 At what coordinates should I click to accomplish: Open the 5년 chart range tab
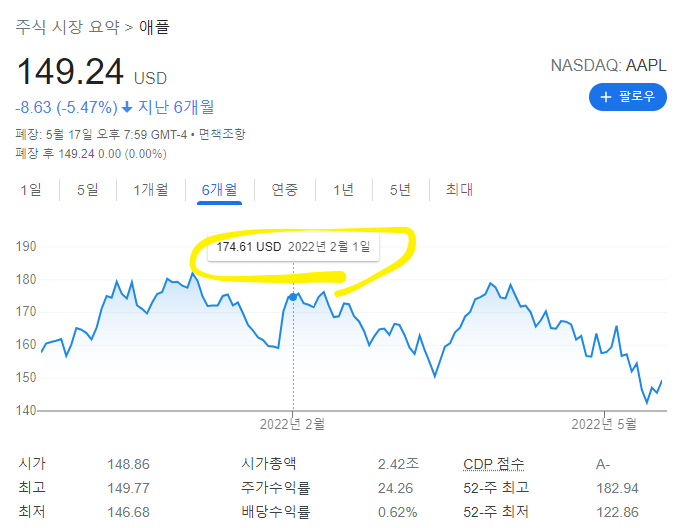[x=400, y=190]
